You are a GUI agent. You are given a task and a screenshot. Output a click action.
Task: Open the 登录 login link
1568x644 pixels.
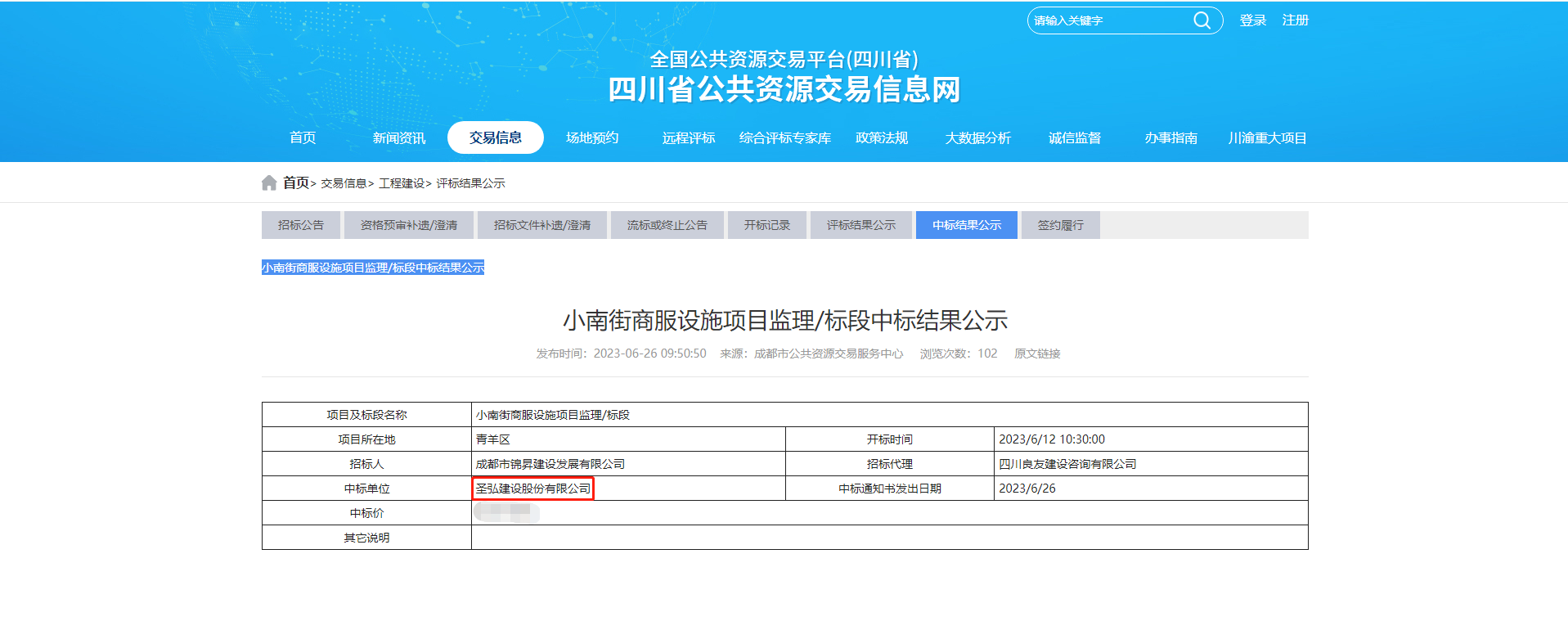1252,20
